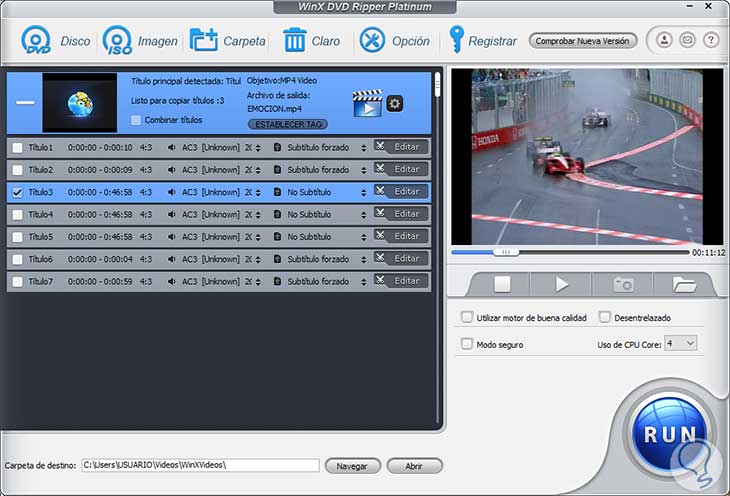This screenshot has width=730, height=496.
Task: Collapse title info with the minus icon
Action: pos(25,102)
